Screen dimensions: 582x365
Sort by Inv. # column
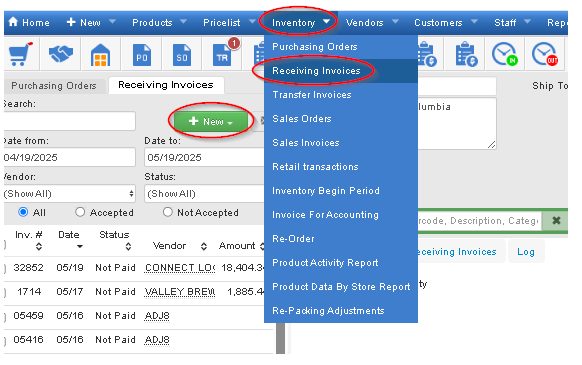(x=29, y=240)
